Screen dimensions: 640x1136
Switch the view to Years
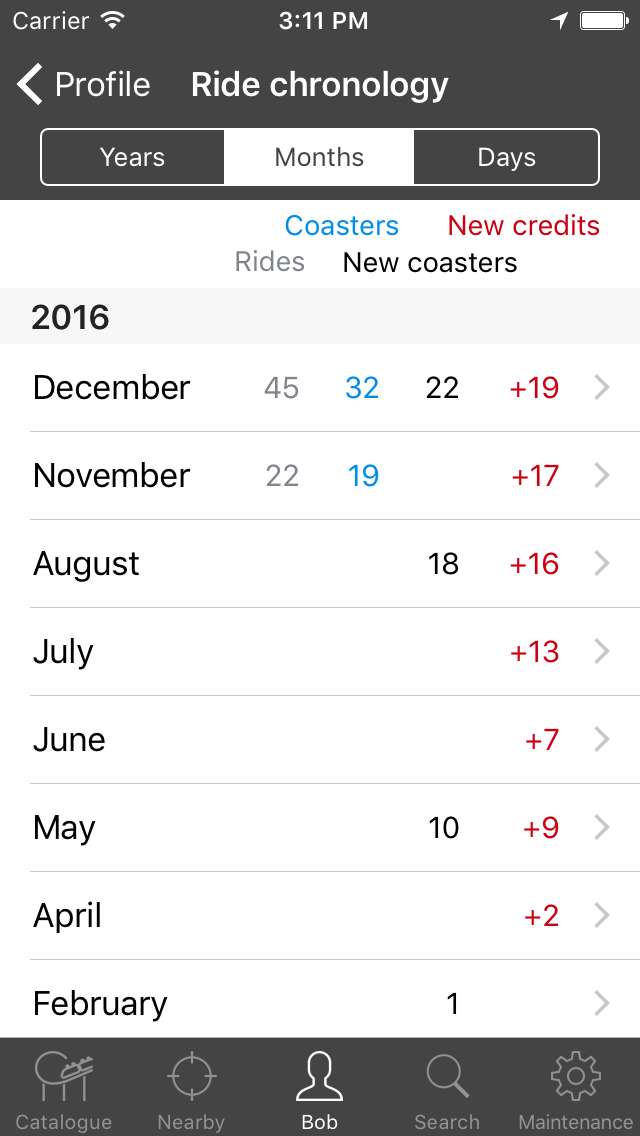(131, 157)
